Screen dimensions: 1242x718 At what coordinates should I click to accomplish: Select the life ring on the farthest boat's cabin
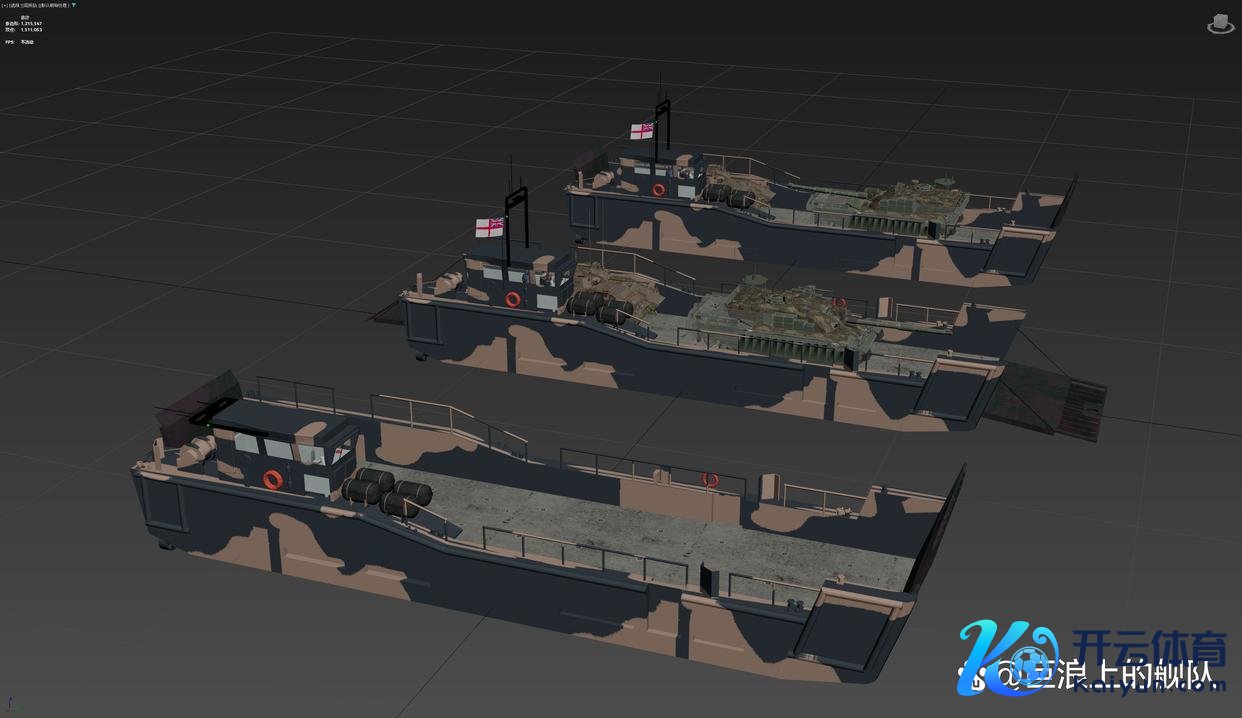coord(658,189)
